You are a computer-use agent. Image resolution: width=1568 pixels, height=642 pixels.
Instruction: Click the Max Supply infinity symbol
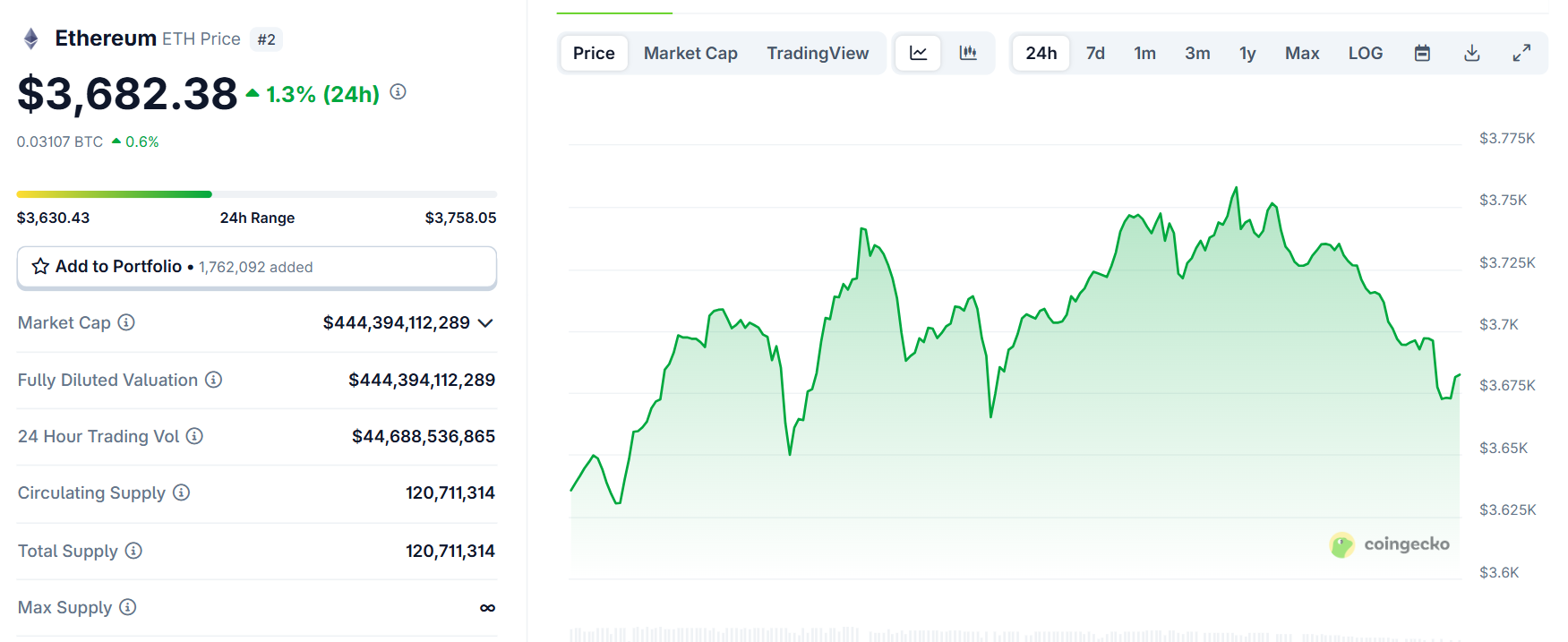coord(487,608)
